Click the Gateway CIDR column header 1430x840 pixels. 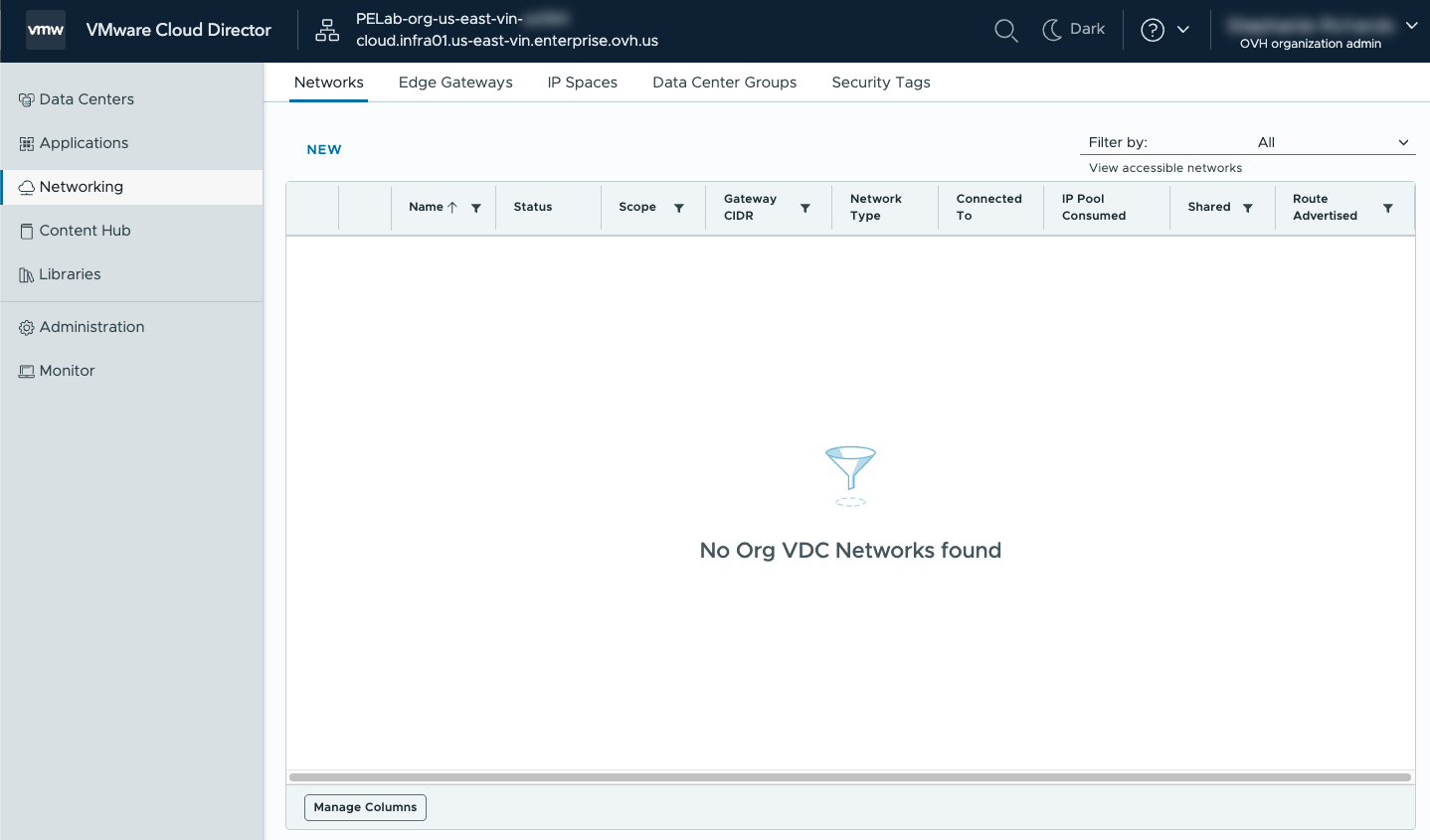[751, 207]
